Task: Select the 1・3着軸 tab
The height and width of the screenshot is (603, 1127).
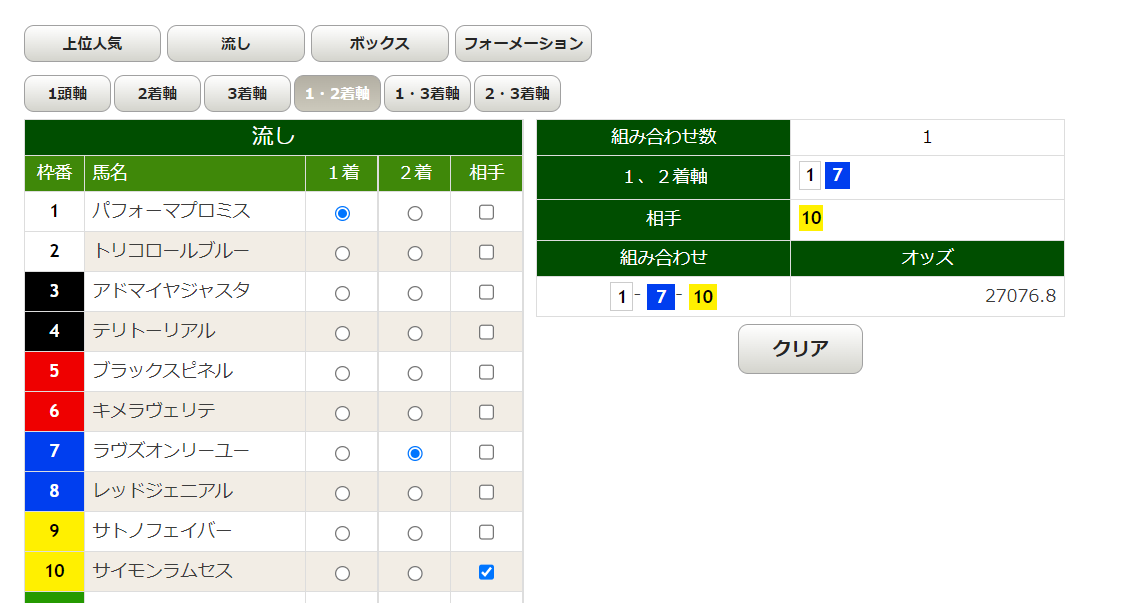Action: coord(427,94)
